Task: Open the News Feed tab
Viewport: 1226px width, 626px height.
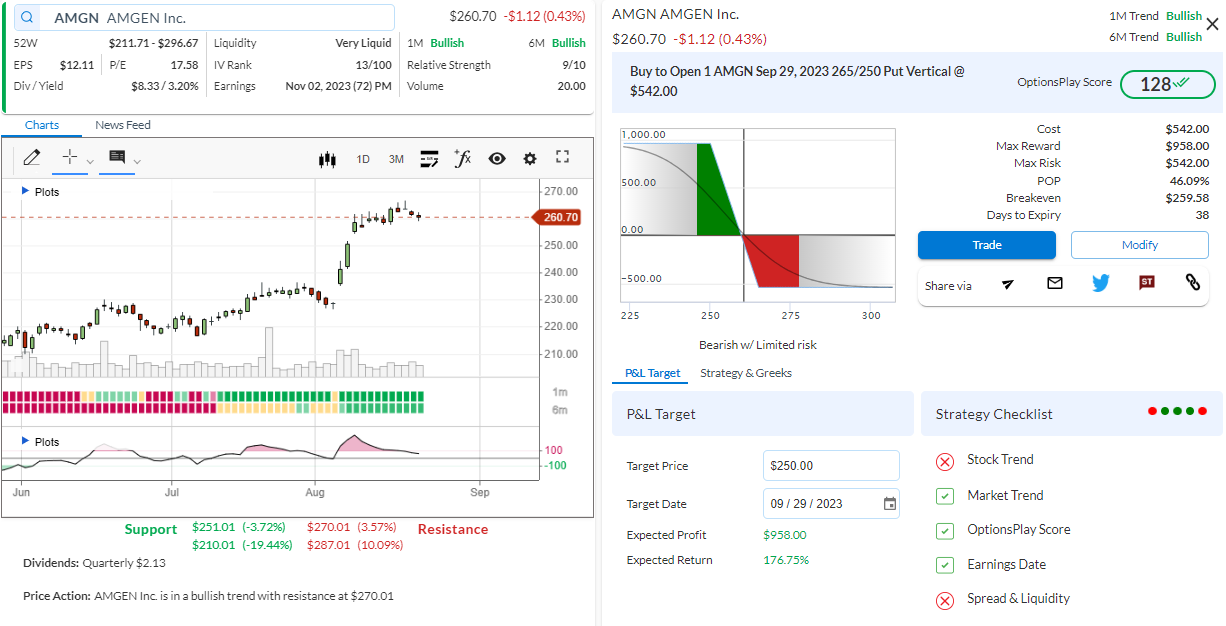Action: [x=123, y=125]
